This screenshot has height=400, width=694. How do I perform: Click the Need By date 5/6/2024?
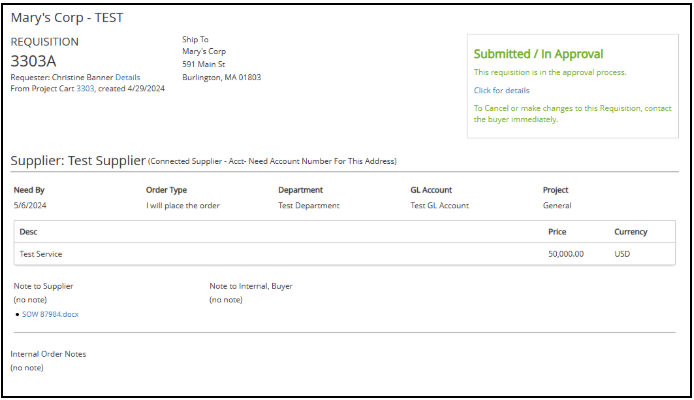coord(30,205)
